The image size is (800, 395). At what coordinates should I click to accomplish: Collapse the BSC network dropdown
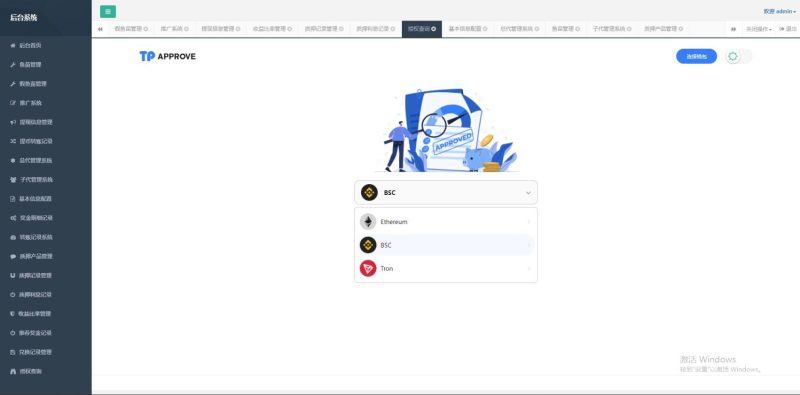click(445, 192)
